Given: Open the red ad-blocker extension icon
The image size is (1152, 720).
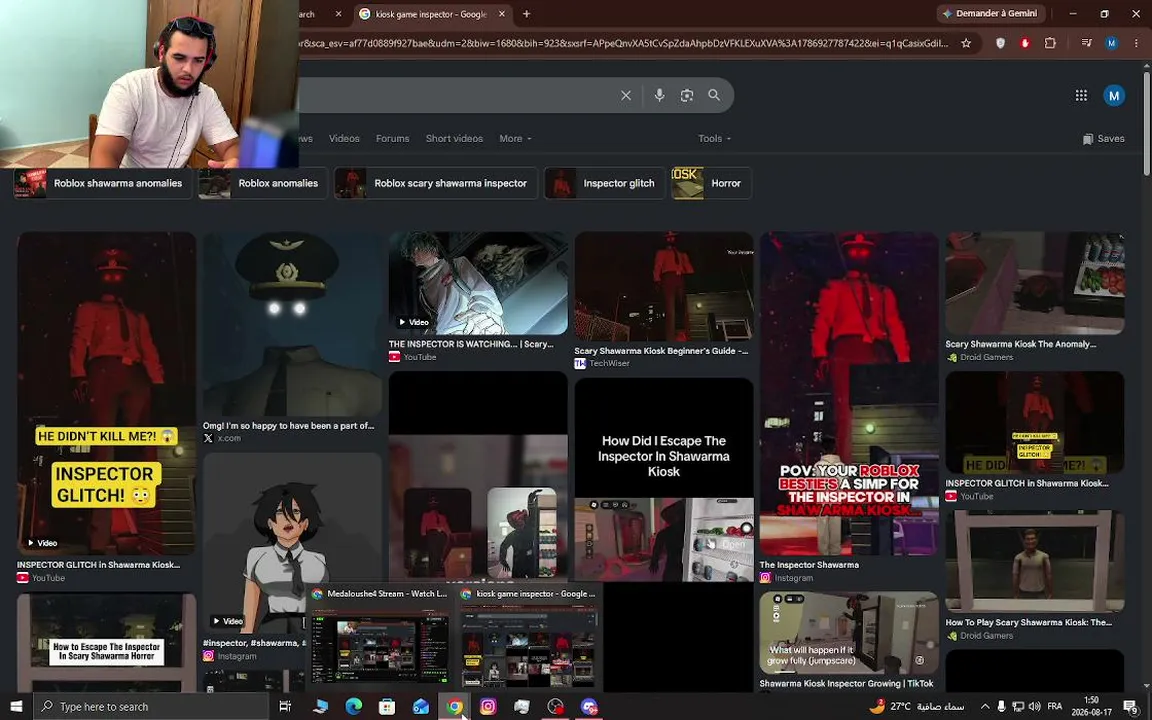Looking at the screenshot, I should 1025,43.
